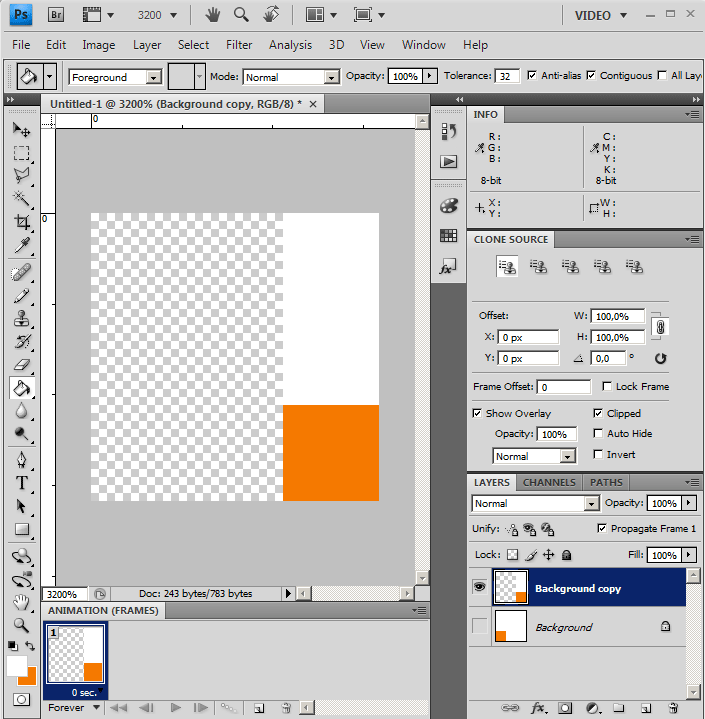Switch to the Channels tab

click(549, 482)
